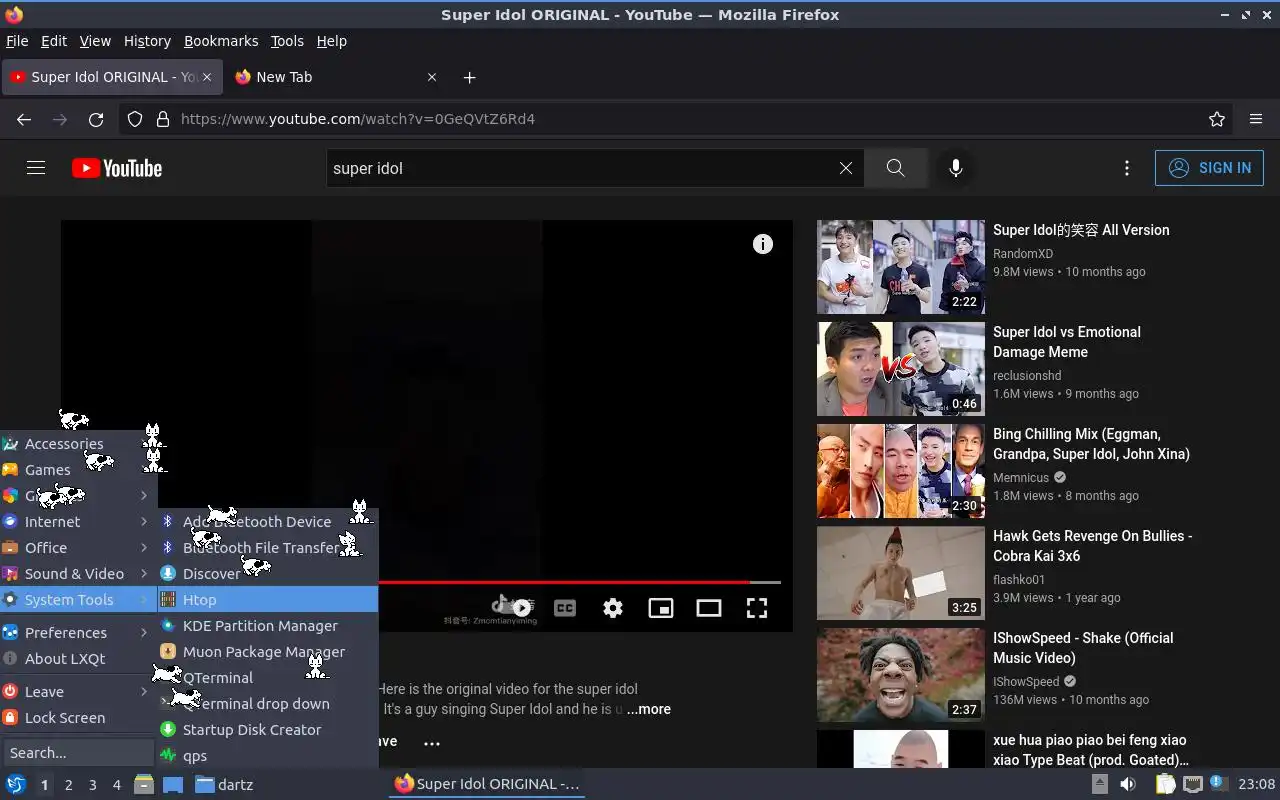Expand the Games submenu
1280x800 pixels.
pos(79,469)
